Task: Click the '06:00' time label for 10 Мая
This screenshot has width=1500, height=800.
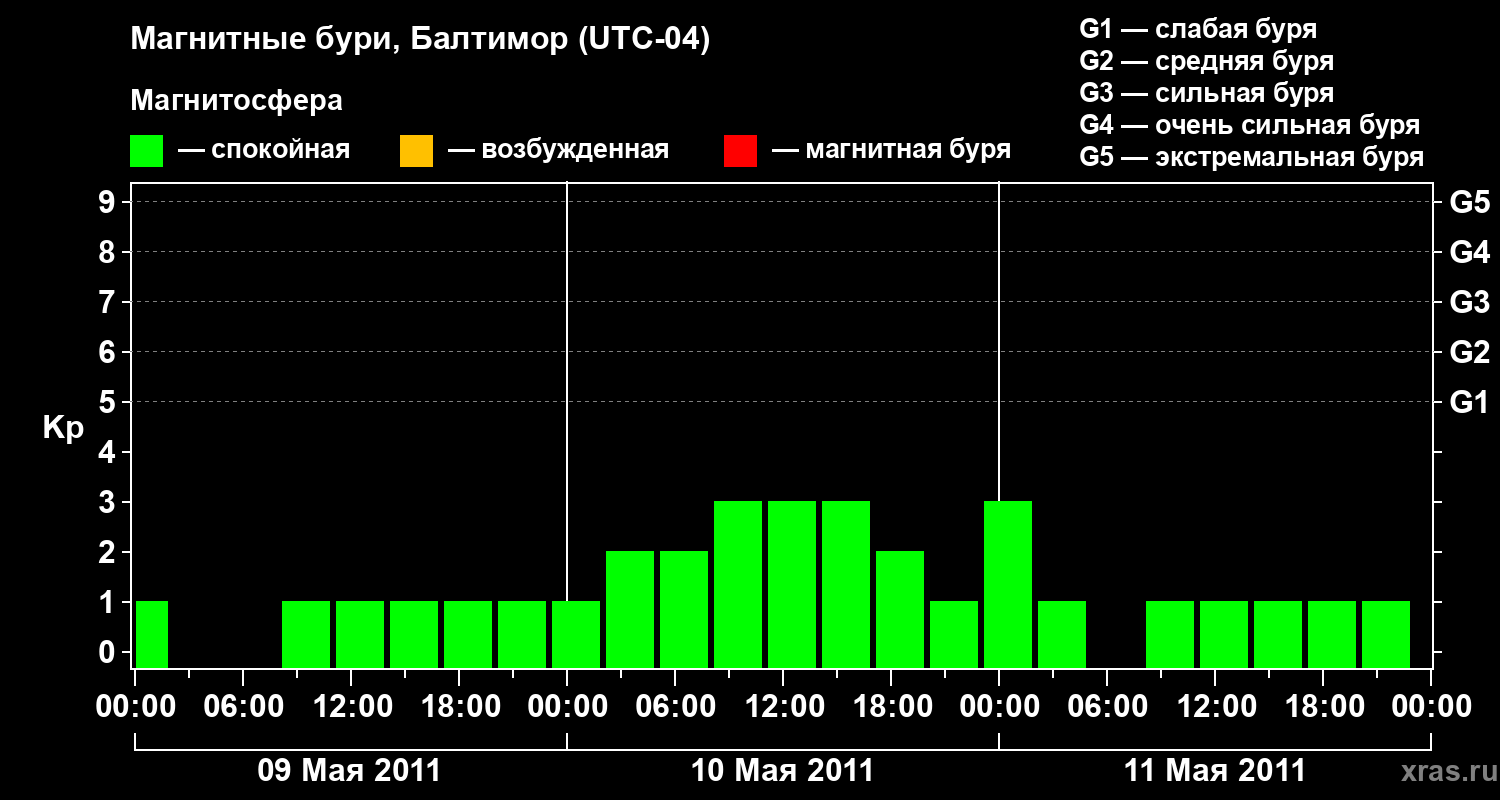Action: (675, 706)
